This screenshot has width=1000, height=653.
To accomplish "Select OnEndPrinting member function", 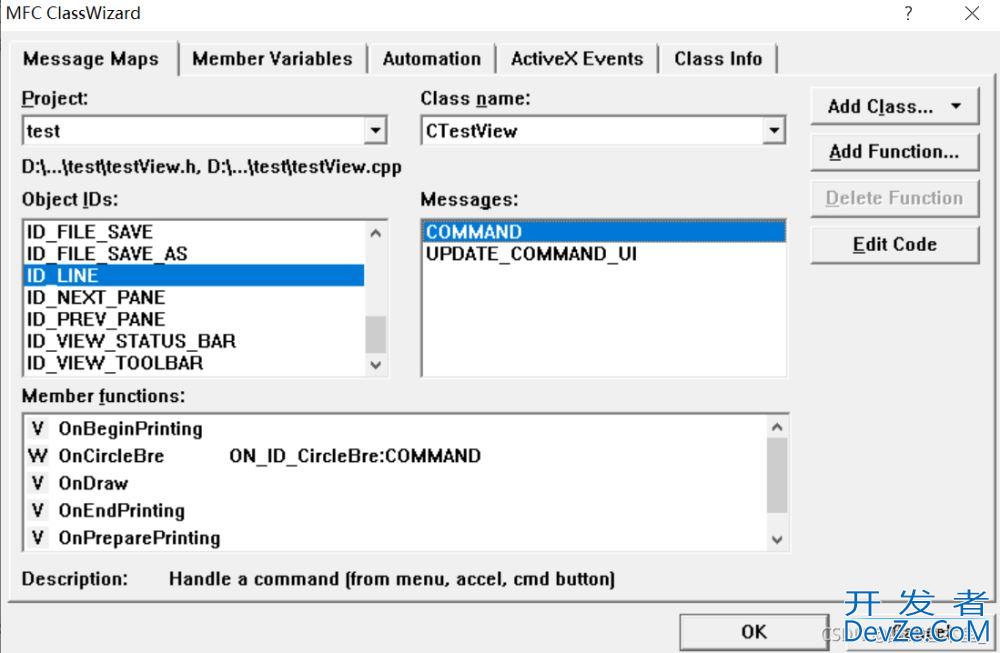I will [x=395, y=511].
